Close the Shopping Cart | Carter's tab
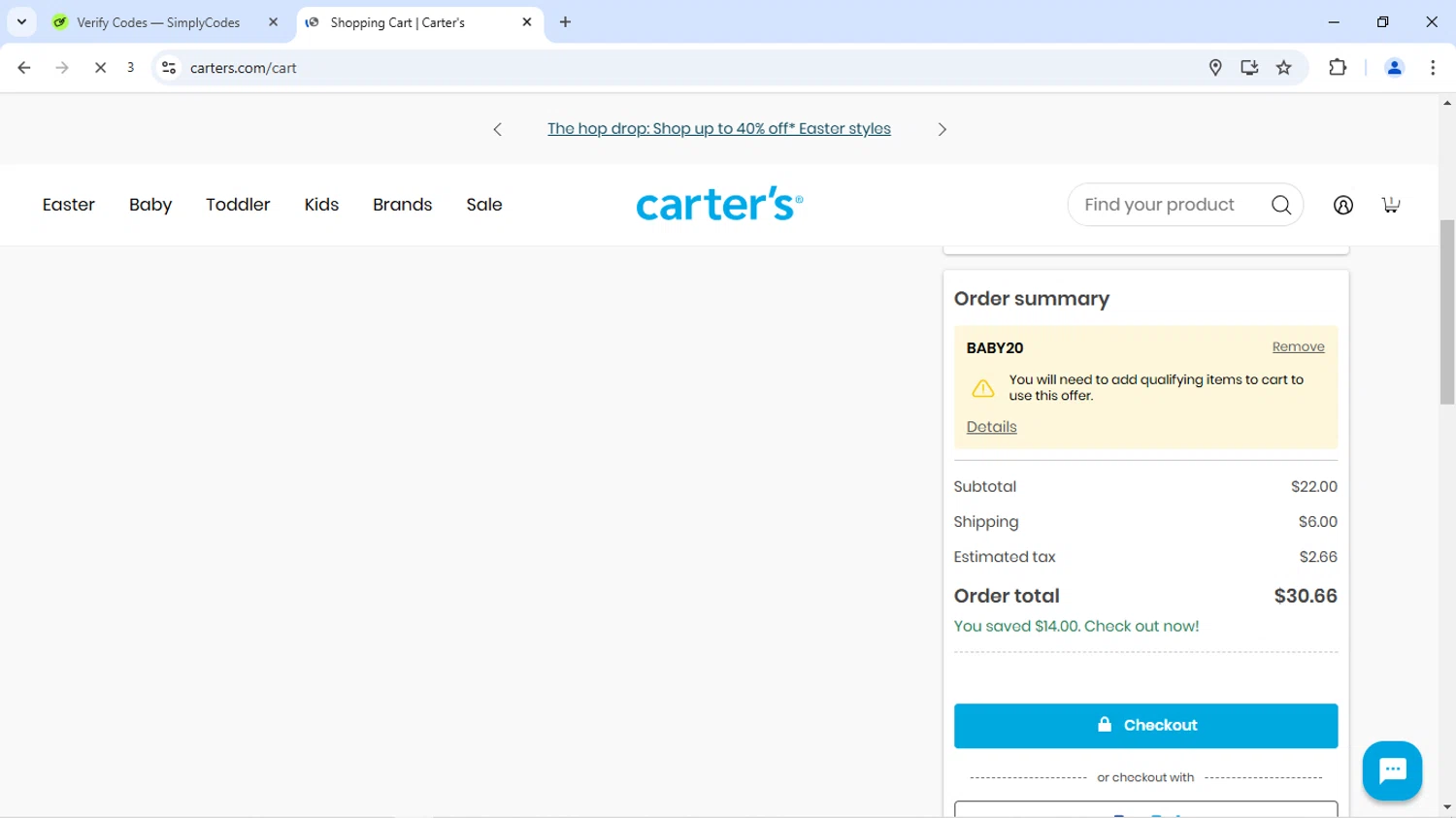 527,22
